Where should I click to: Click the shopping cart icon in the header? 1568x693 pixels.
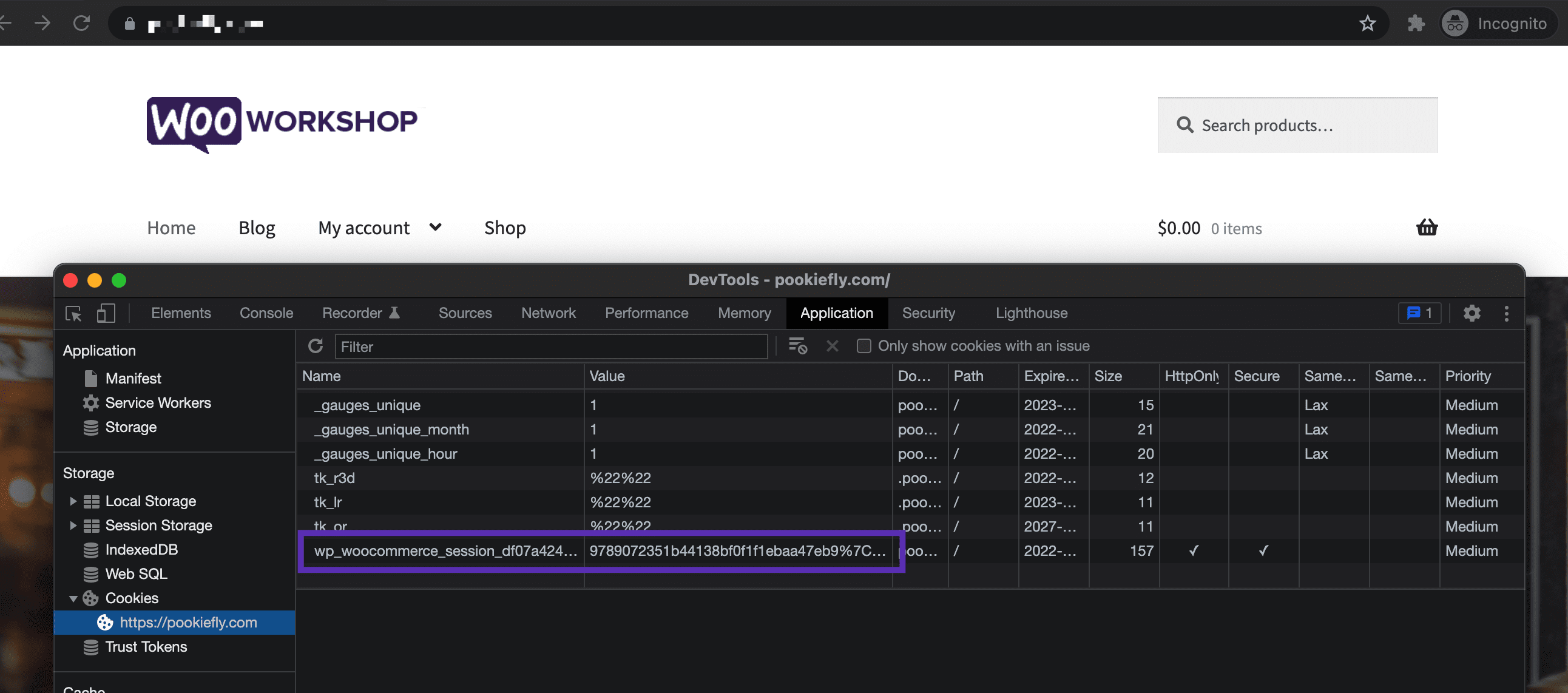1427,228
